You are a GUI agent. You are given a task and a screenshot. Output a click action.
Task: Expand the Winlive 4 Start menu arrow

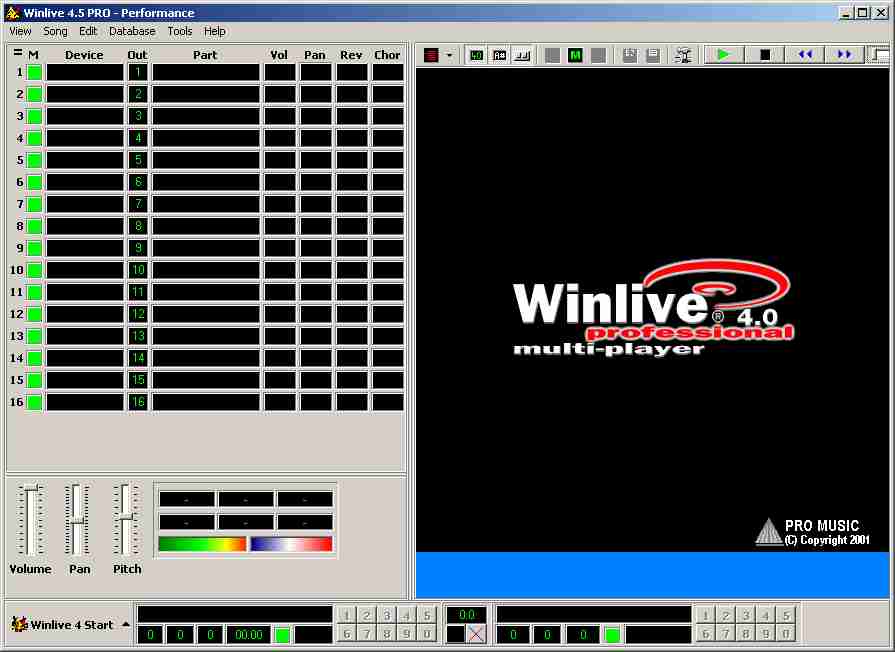(x=126, y=625)
